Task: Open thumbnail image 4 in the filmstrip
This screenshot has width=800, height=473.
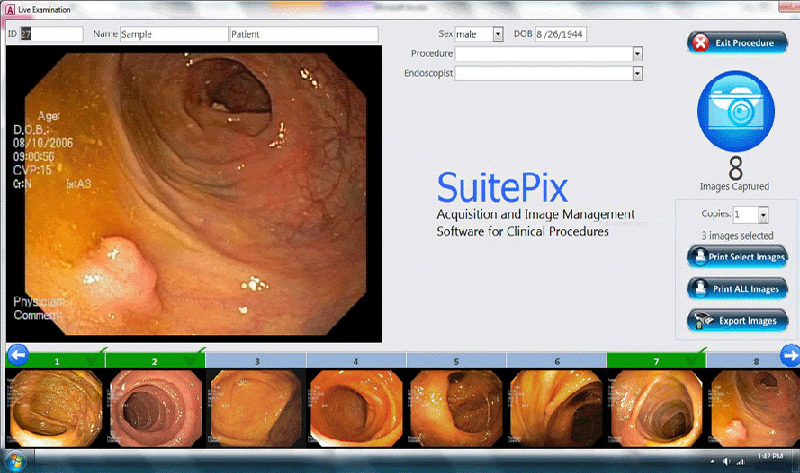Action: 355,408
